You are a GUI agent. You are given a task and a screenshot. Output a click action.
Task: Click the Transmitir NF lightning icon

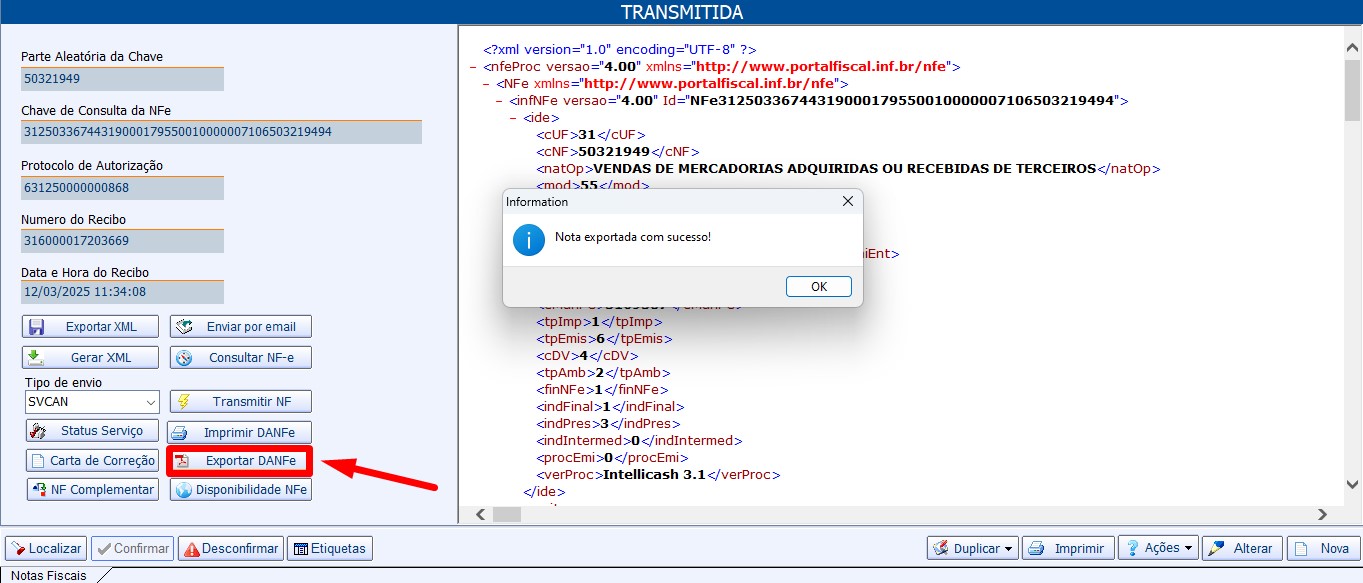pyautogui.click(x=184, y=402)
